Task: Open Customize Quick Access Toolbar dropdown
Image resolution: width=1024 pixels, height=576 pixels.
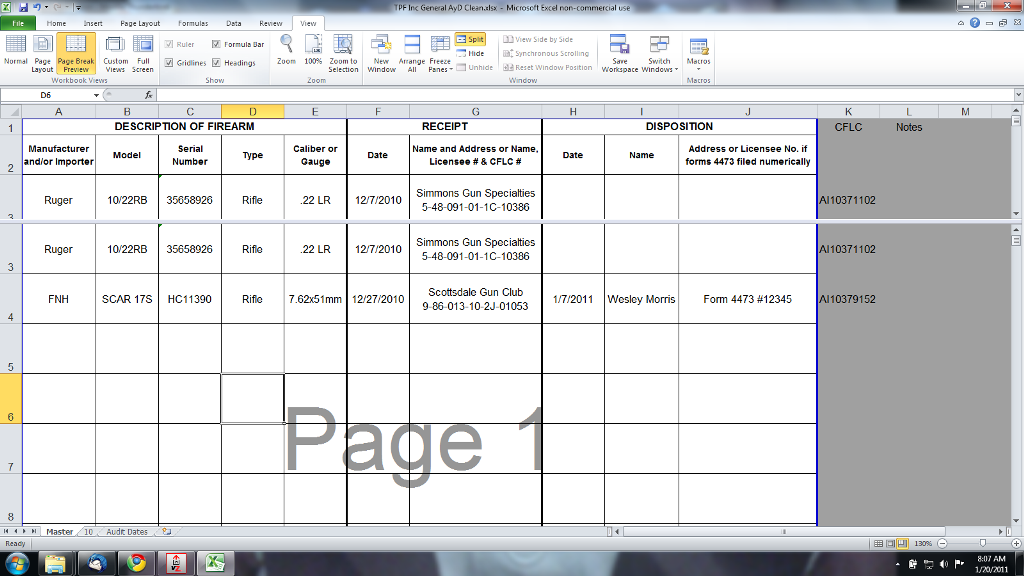Action: [x=78, y=8]
